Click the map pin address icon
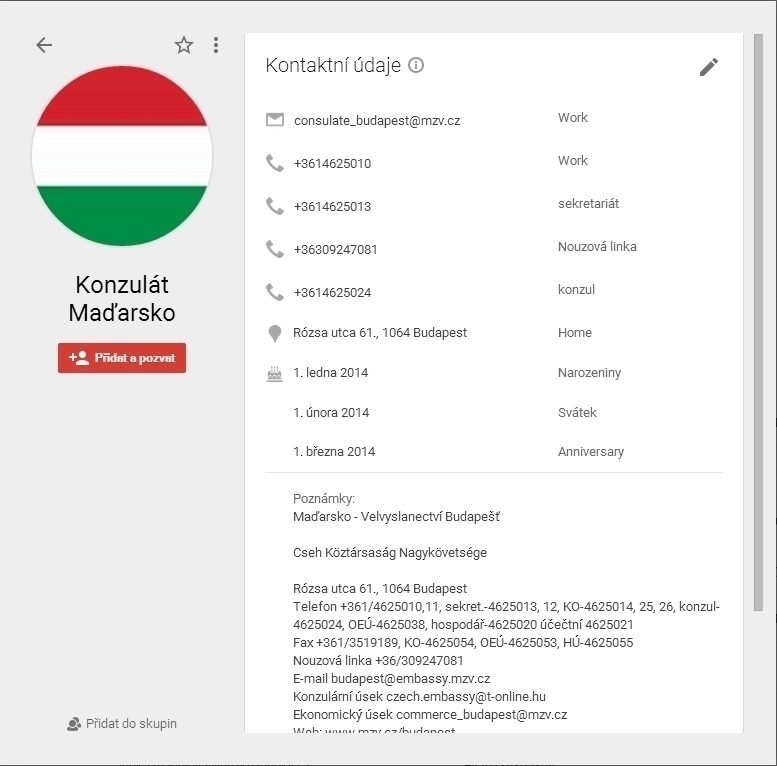This screenshot has height=766, width=777. 275,333
